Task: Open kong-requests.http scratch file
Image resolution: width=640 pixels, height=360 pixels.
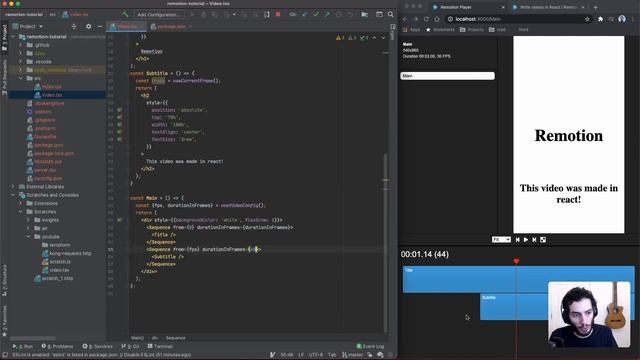Action: tap(67, 253)
